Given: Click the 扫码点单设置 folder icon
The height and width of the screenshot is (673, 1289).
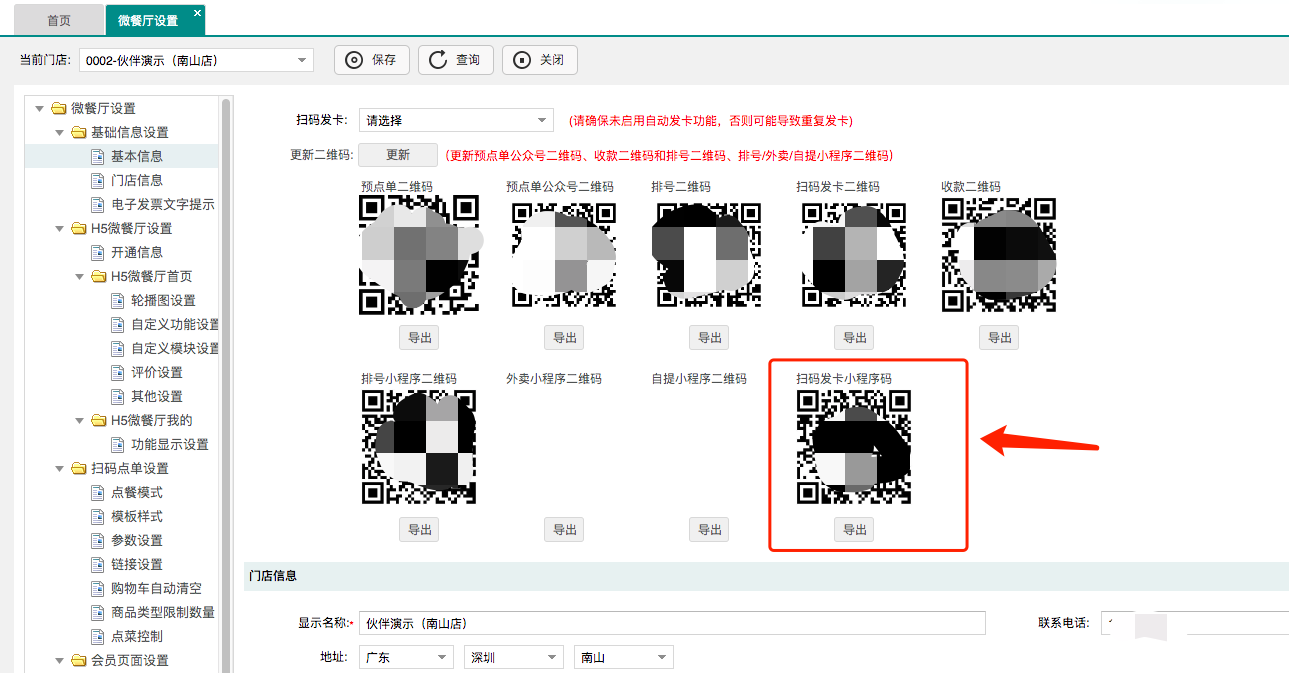Looking at the screenshot, I should (x=78, y=468).
